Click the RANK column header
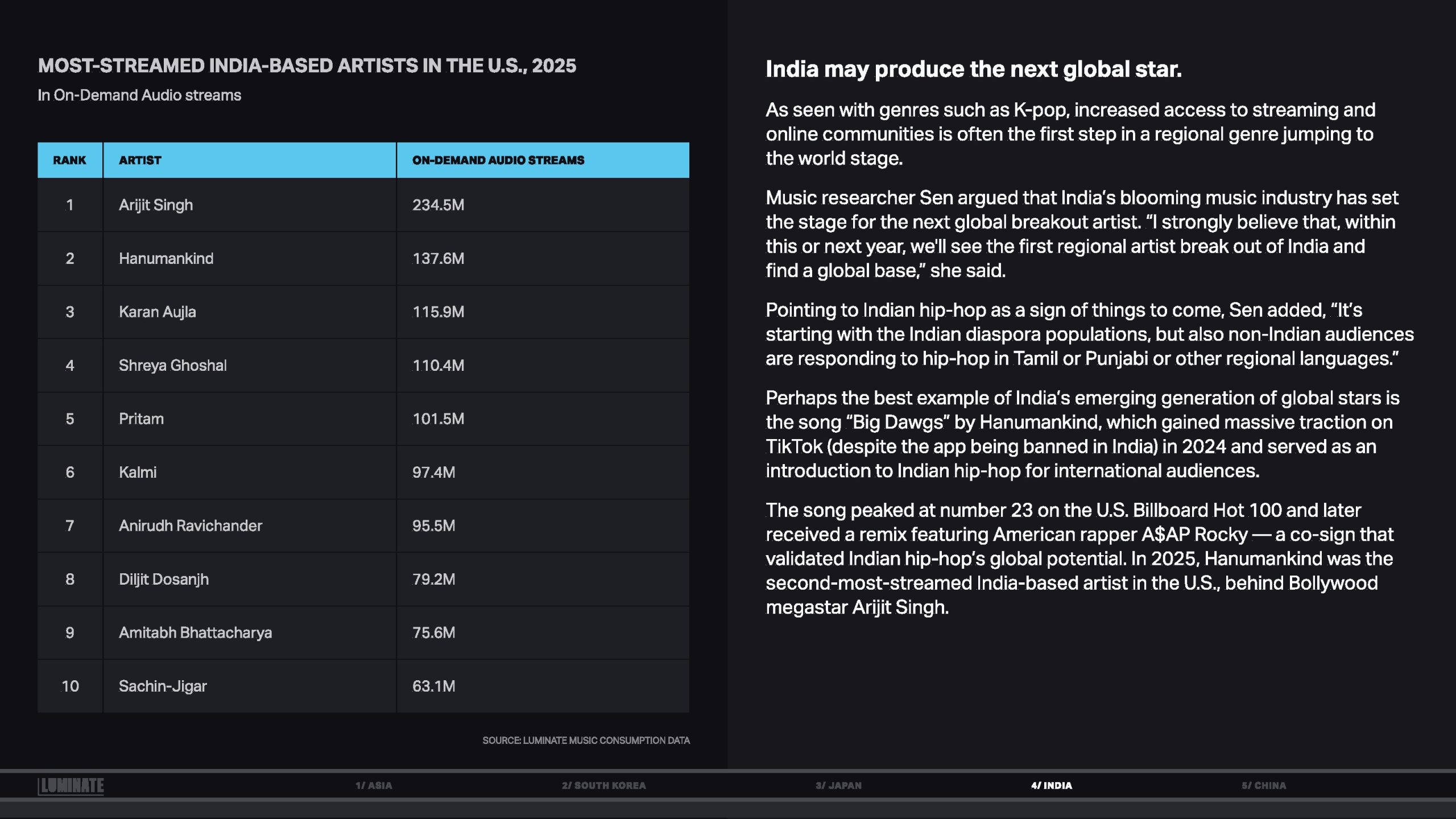This screenshot has width=1456, height=819. click(x=69, y=160)
